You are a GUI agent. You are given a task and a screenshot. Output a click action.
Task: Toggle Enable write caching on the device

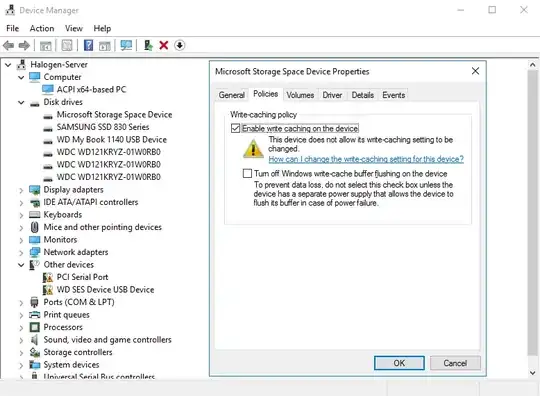click(236, 128)
